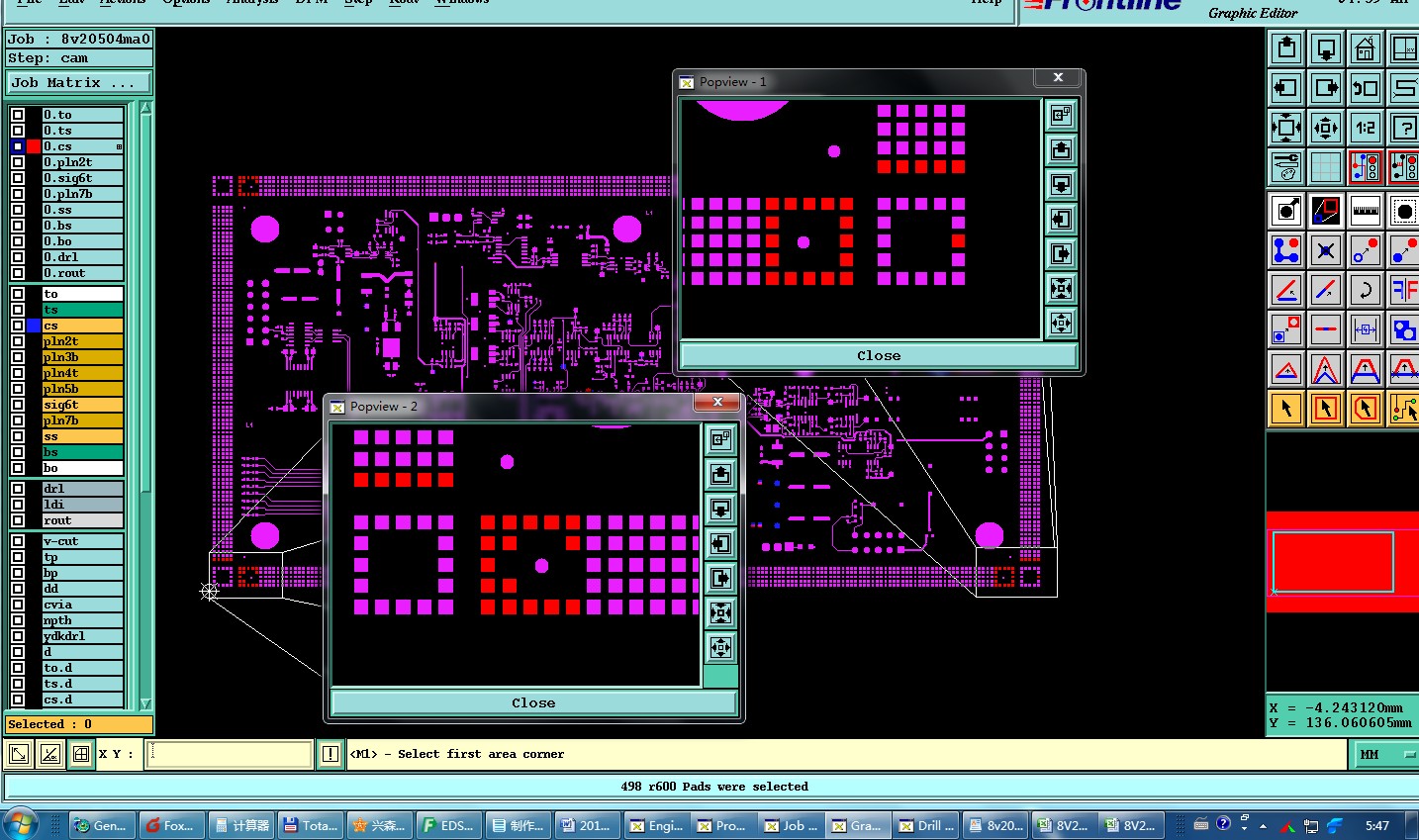Expand the small marker on 0.cs row
1419x840 pixels.
(x=119, y=146)
